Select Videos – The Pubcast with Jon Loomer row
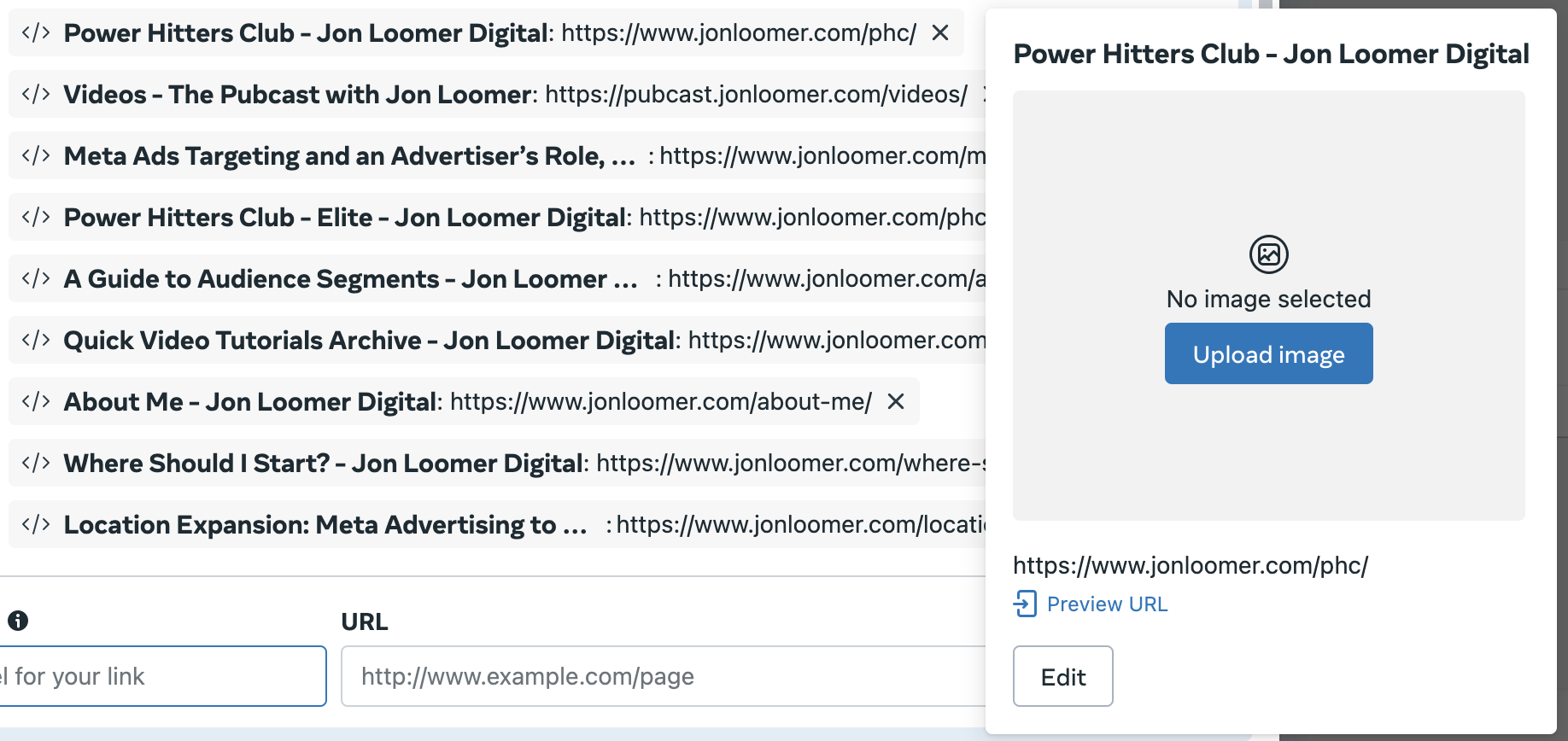Viewport: 1568px width, 741px height. pyautogui.click(x=497, y=94)
